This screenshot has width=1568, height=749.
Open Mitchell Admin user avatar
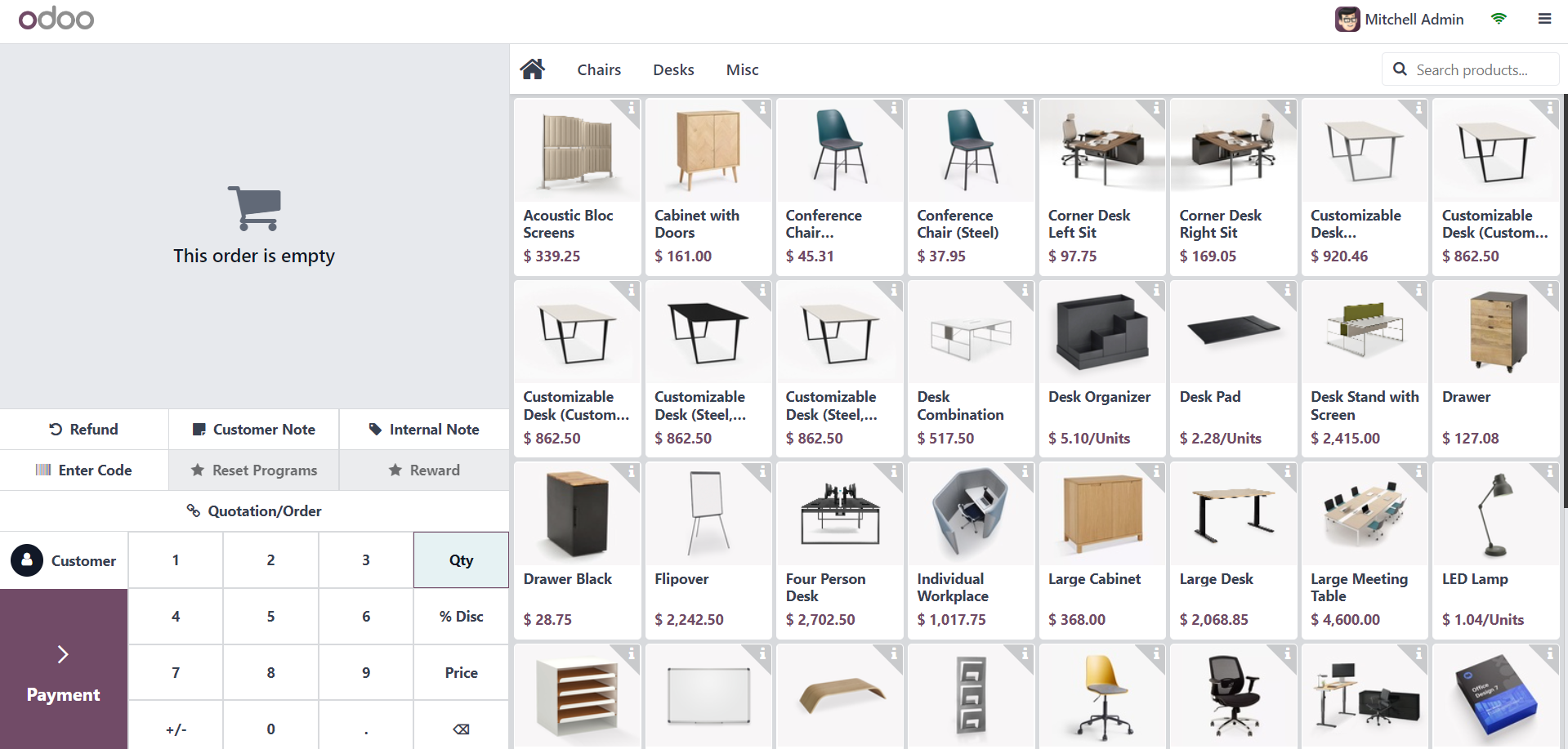(x=1347, y=19)
